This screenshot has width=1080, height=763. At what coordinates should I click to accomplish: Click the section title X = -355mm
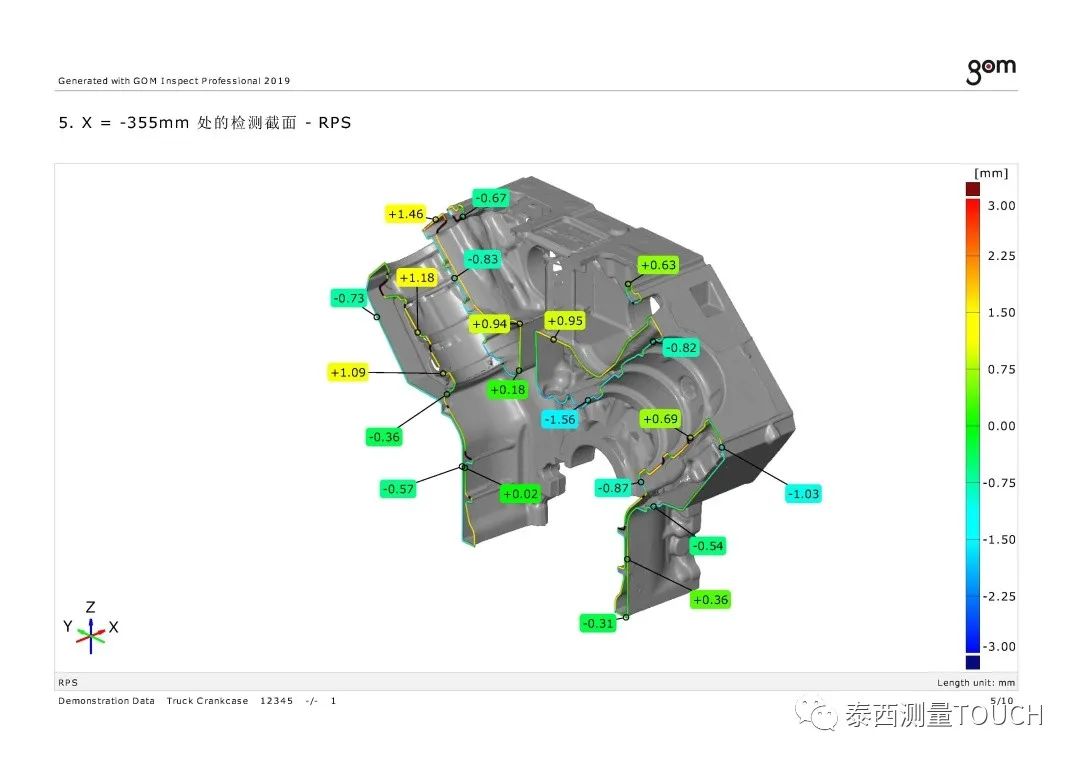(x=205, y=123)
